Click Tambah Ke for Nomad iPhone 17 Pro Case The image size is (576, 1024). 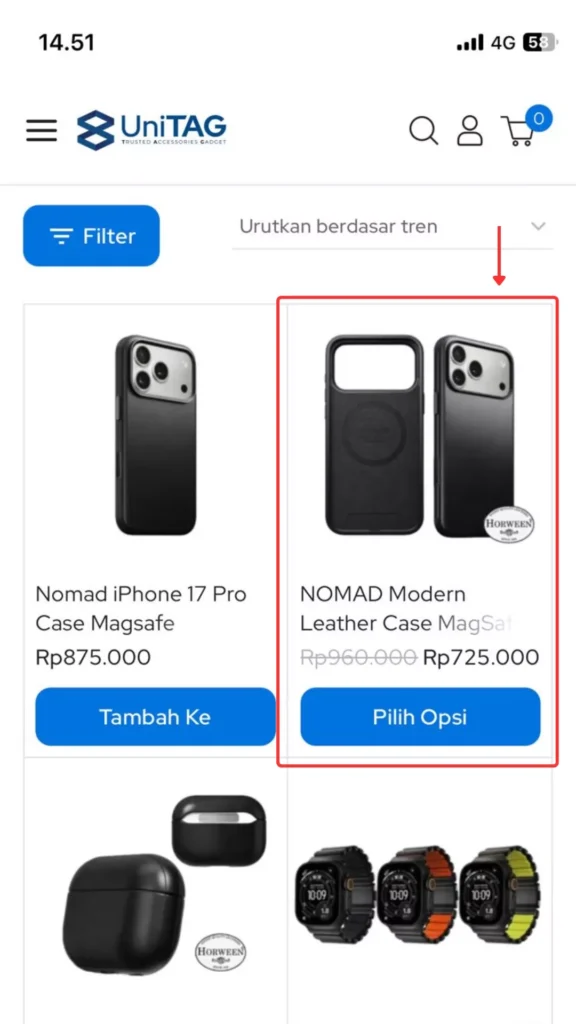[154, 717]
